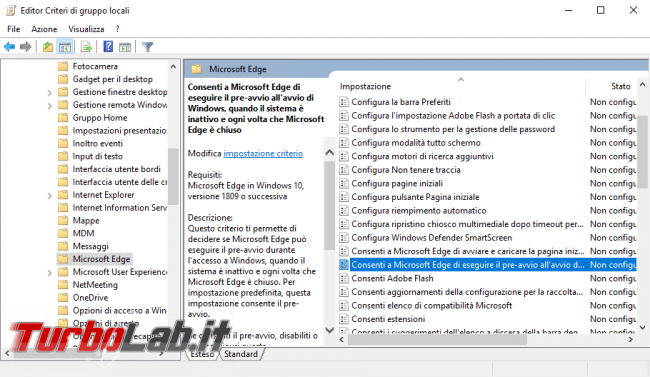Click the Filter funnel toolbar icon
Viewport: 650px width, 377px height.
pos(147,47)
